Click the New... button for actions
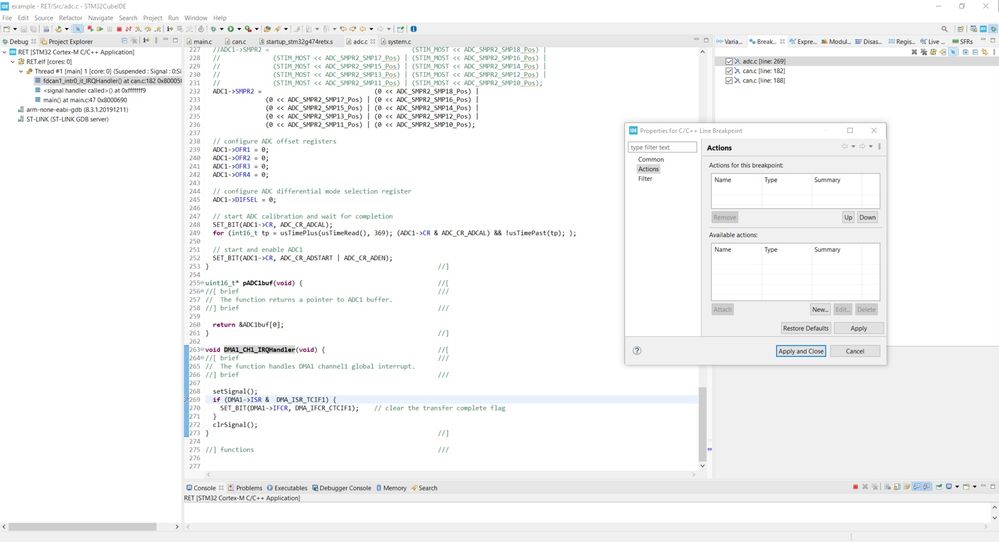 (819, 309)
